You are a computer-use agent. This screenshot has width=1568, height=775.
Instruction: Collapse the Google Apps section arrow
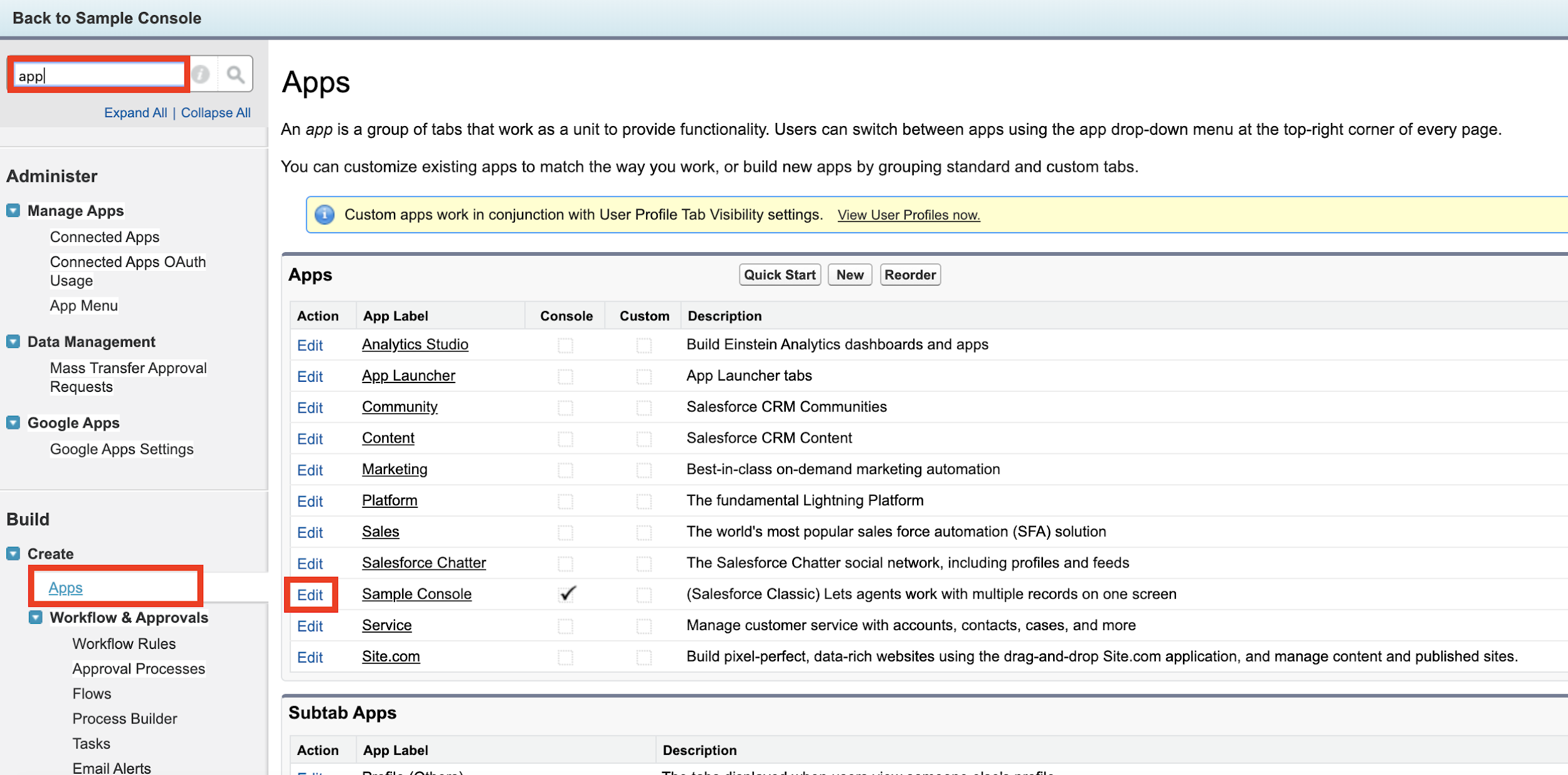click(13, 423)
